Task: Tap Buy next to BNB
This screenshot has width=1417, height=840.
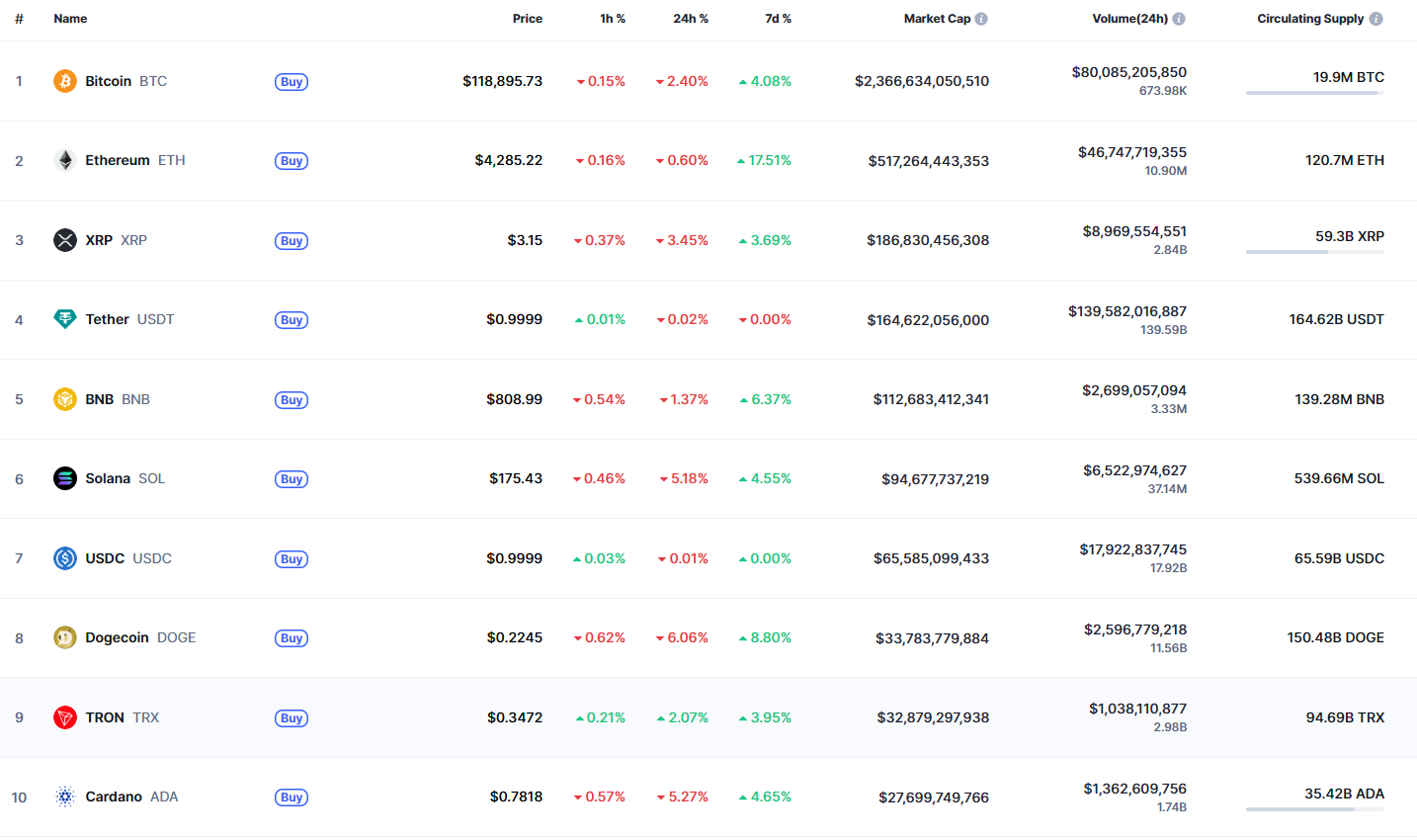Action: 292,400
